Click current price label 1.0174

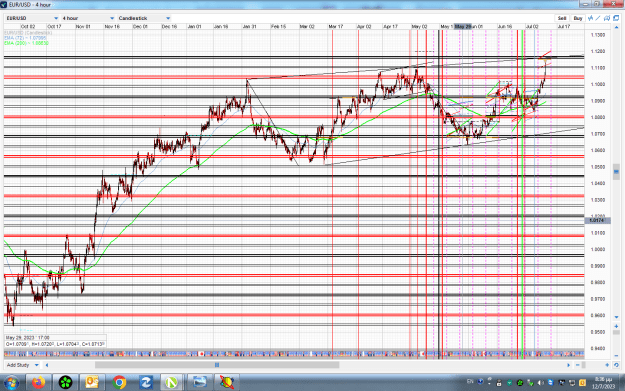click(x=597, y=220)
